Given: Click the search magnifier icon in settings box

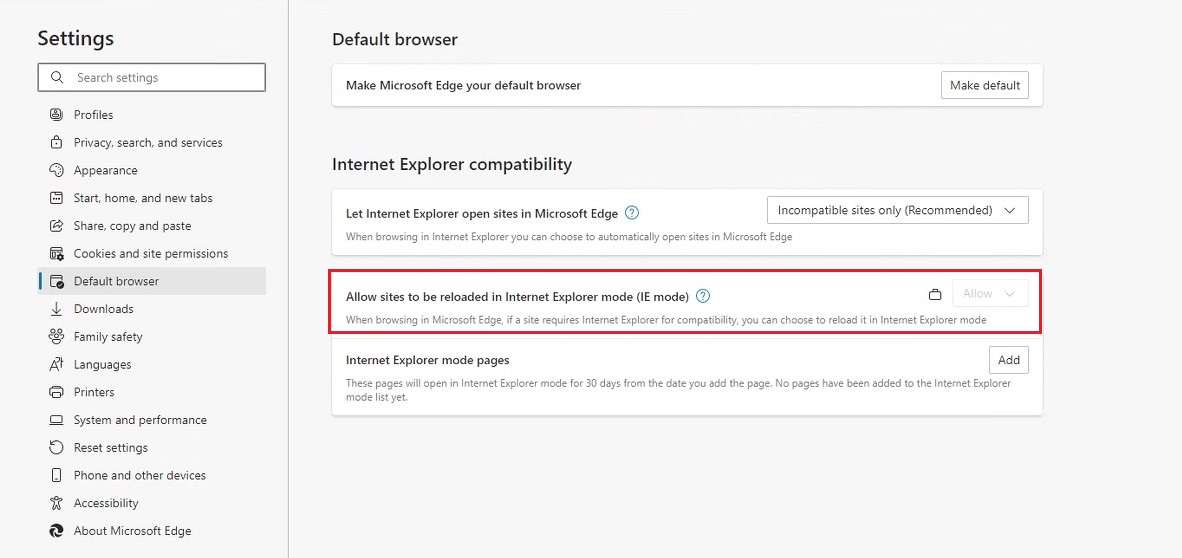Looking at the screenshot, I should [x=57, y=78].
